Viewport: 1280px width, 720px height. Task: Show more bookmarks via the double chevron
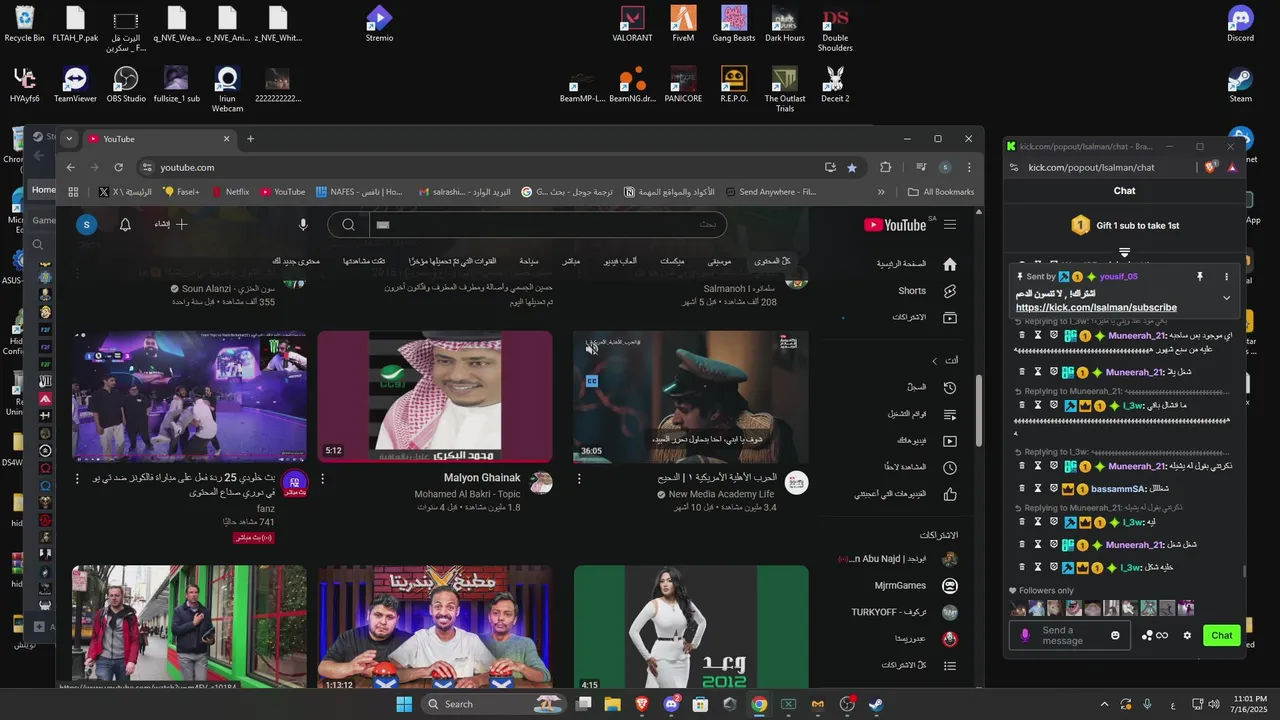881,192
